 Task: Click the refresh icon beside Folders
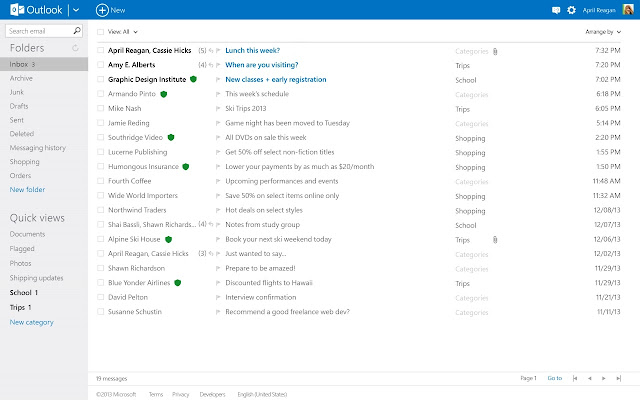[76, 48]
